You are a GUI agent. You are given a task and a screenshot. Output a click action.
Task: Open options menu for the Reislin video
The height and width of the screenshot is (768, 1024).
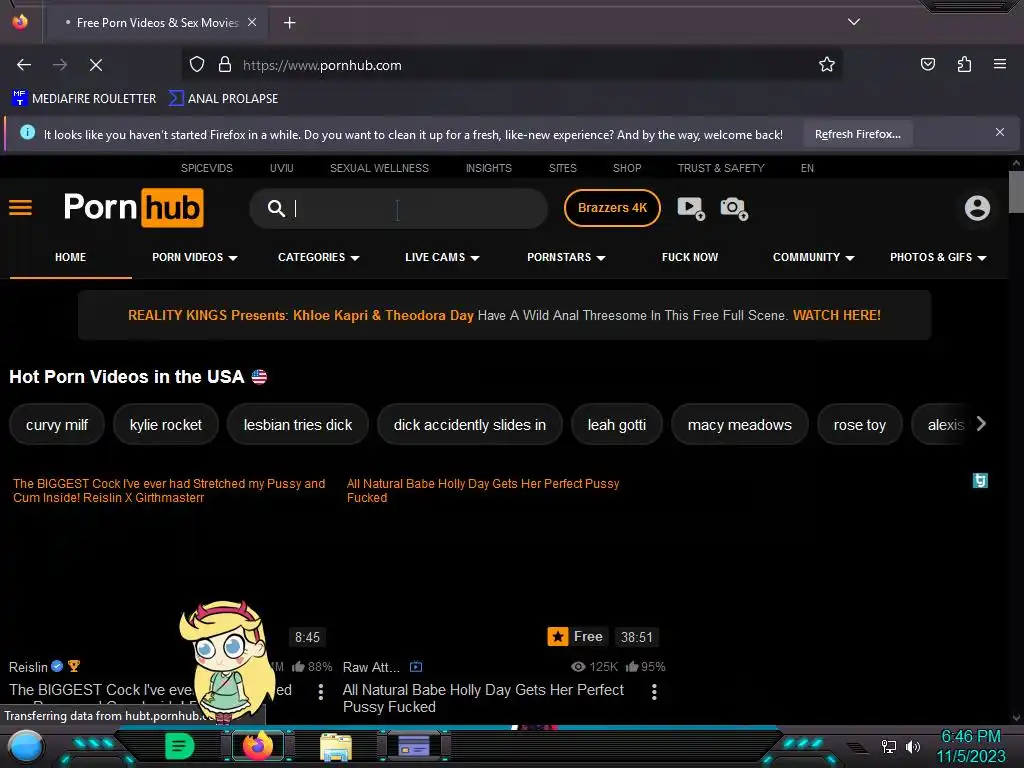point(321,692)
